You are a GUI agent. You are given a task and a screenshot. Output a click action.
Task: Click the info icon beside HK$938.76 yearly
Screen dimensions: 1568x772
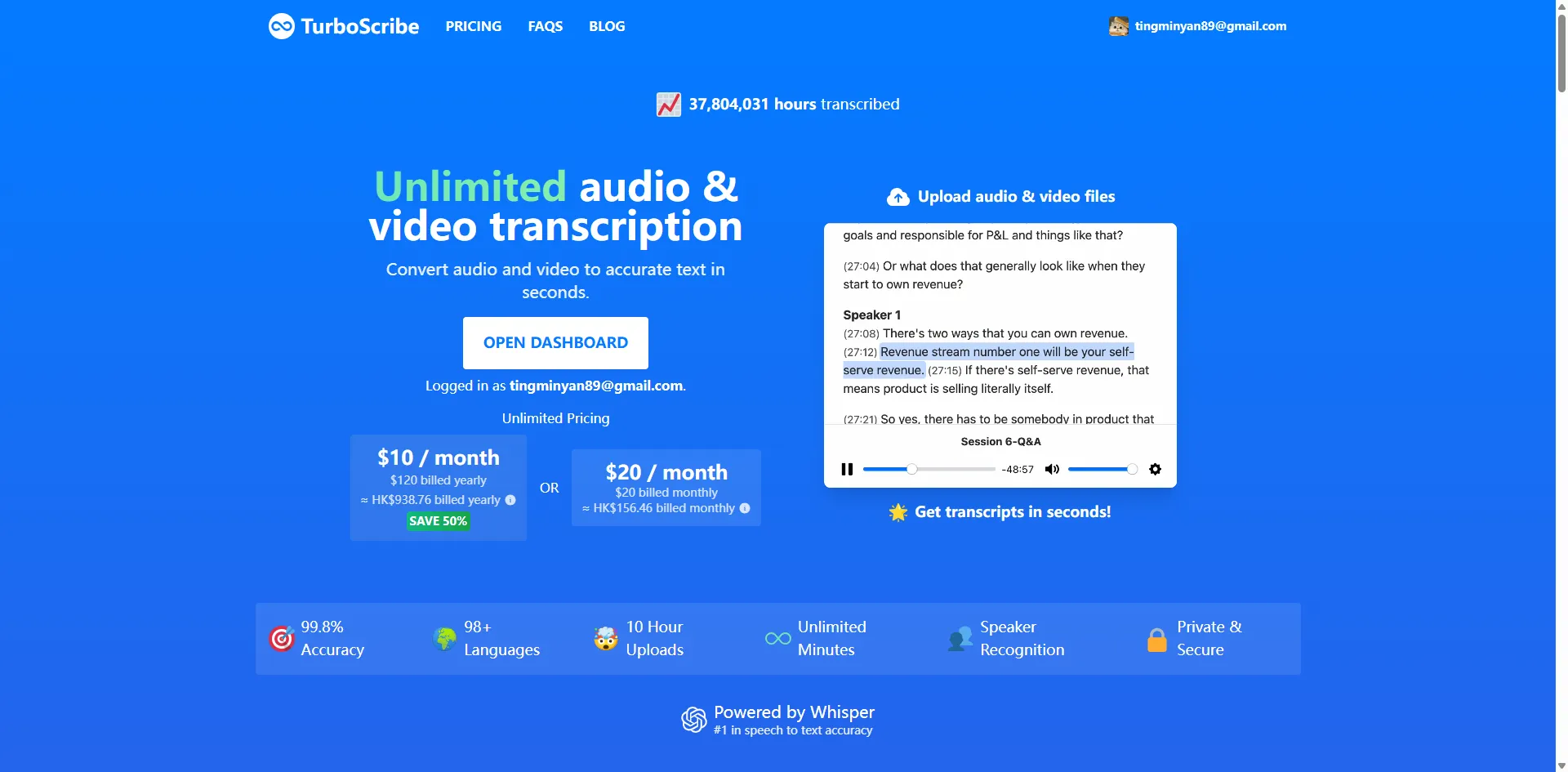[510, 500]
